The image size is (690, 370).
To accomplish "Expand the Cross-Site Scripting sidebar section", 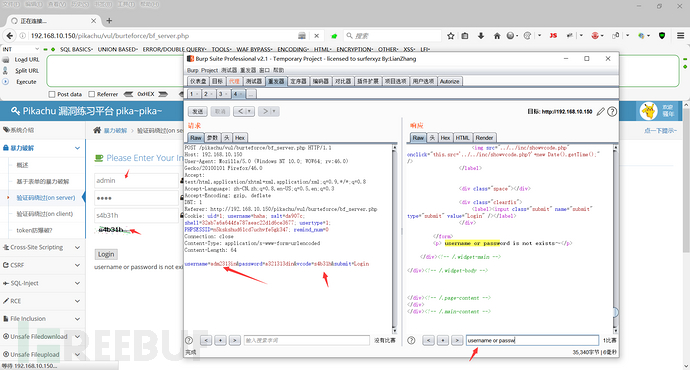I will point(42,247).
